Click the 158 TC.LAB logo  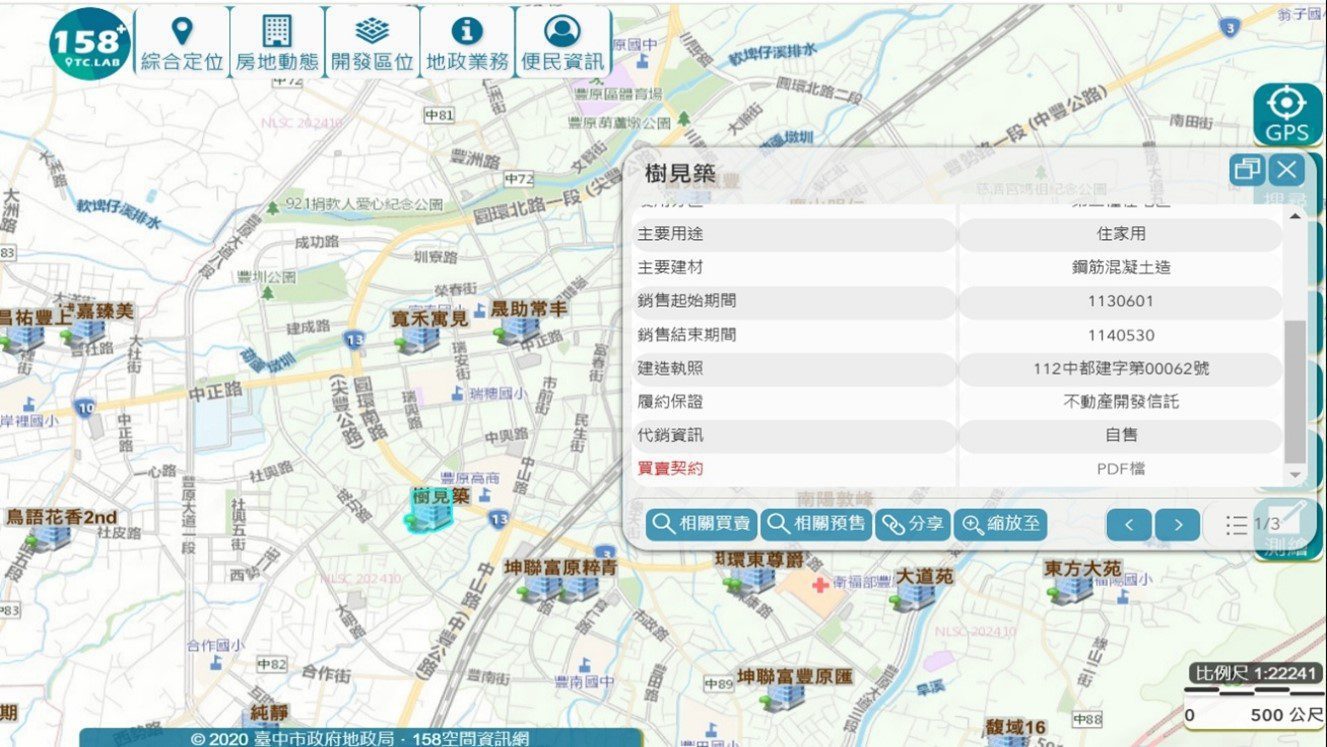point(90,43)
